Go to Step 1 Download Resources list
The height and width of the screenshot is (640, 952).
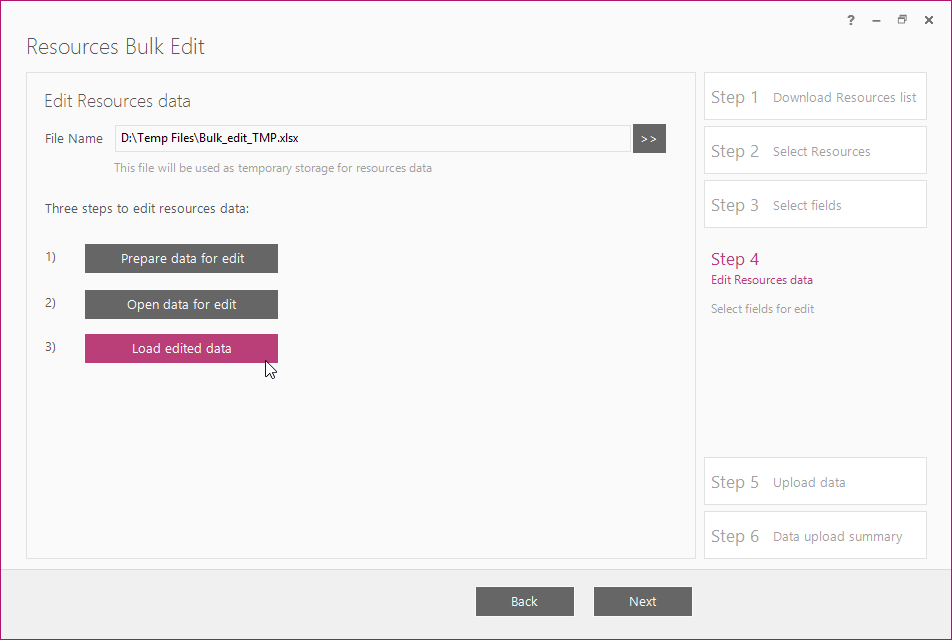click(x=815, y=97)
